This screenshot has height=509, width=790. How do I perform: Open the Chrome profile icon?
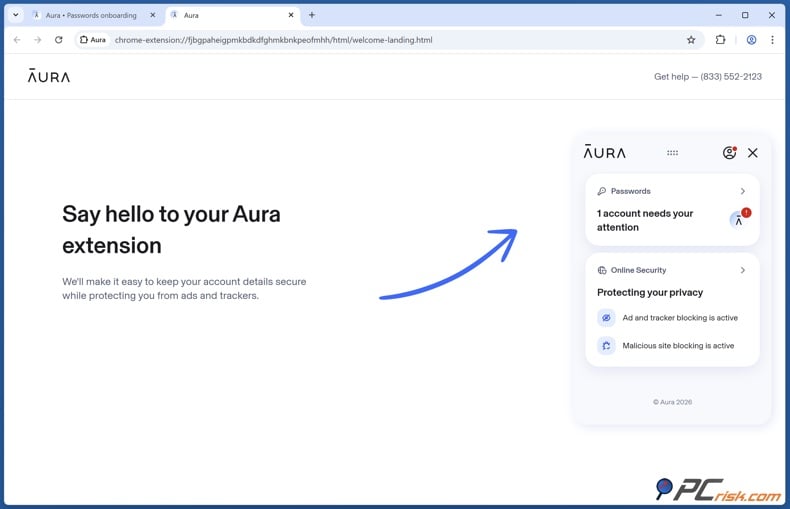click(751, 40)
